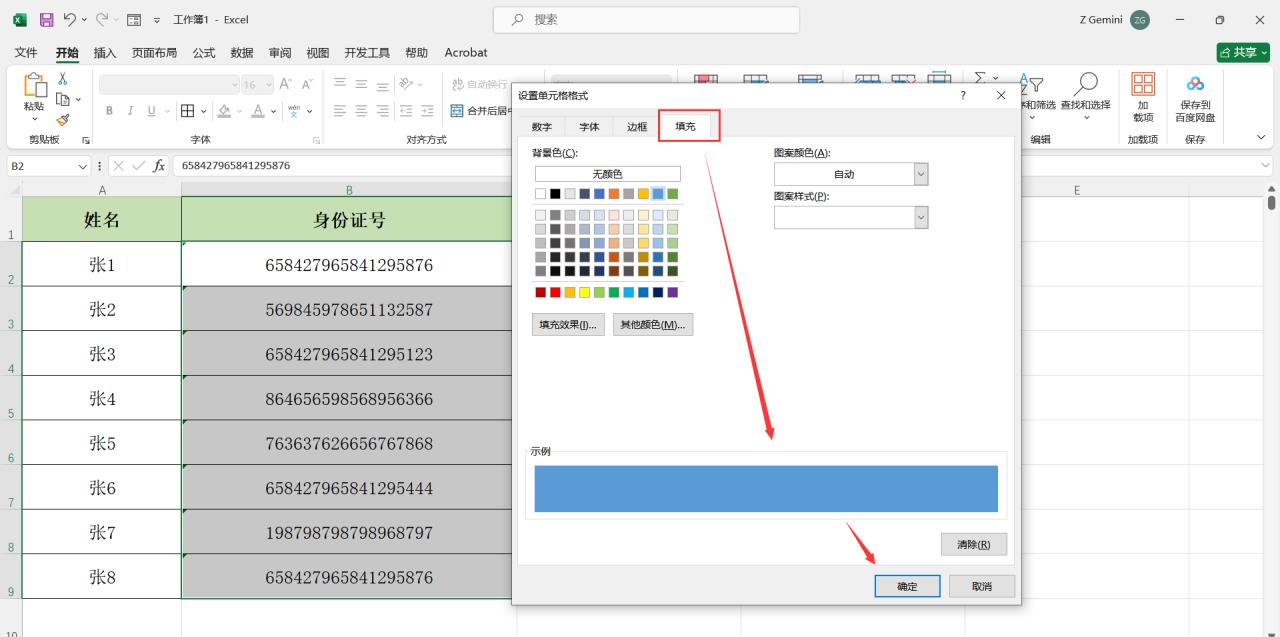1280x637 pixels.
Task: Click the Sort and Filter icon
Action: (x=1032, y=84)
